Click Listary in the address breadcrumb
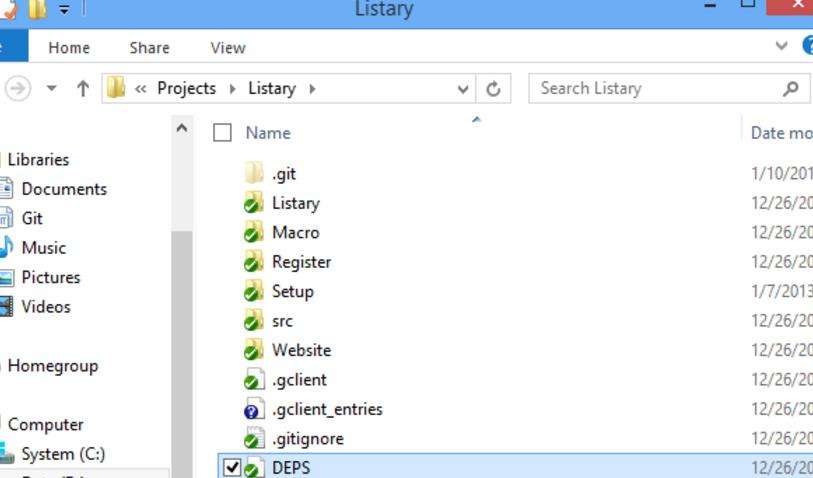This screenshot has height=478, width=813. click(272, 88)
